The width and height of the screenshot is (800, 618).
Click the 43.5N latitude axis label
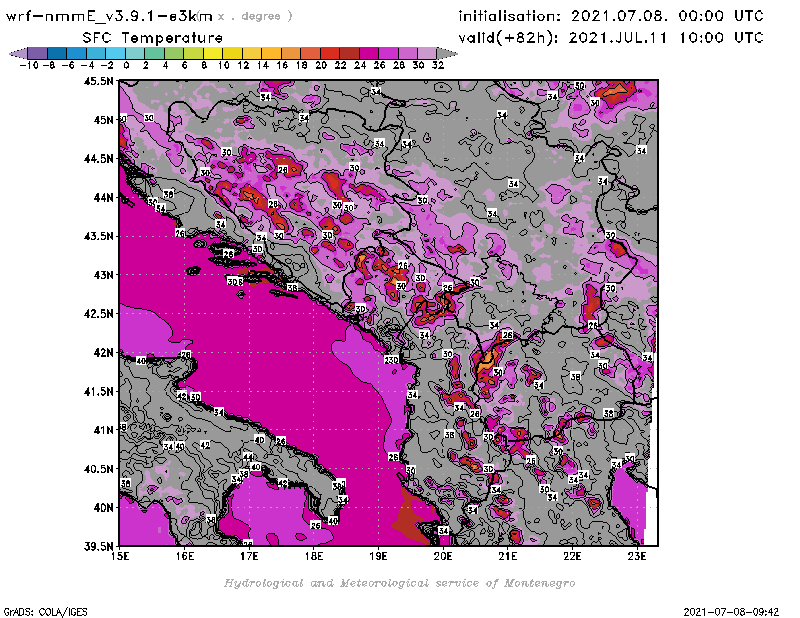(x=98, y=236)
